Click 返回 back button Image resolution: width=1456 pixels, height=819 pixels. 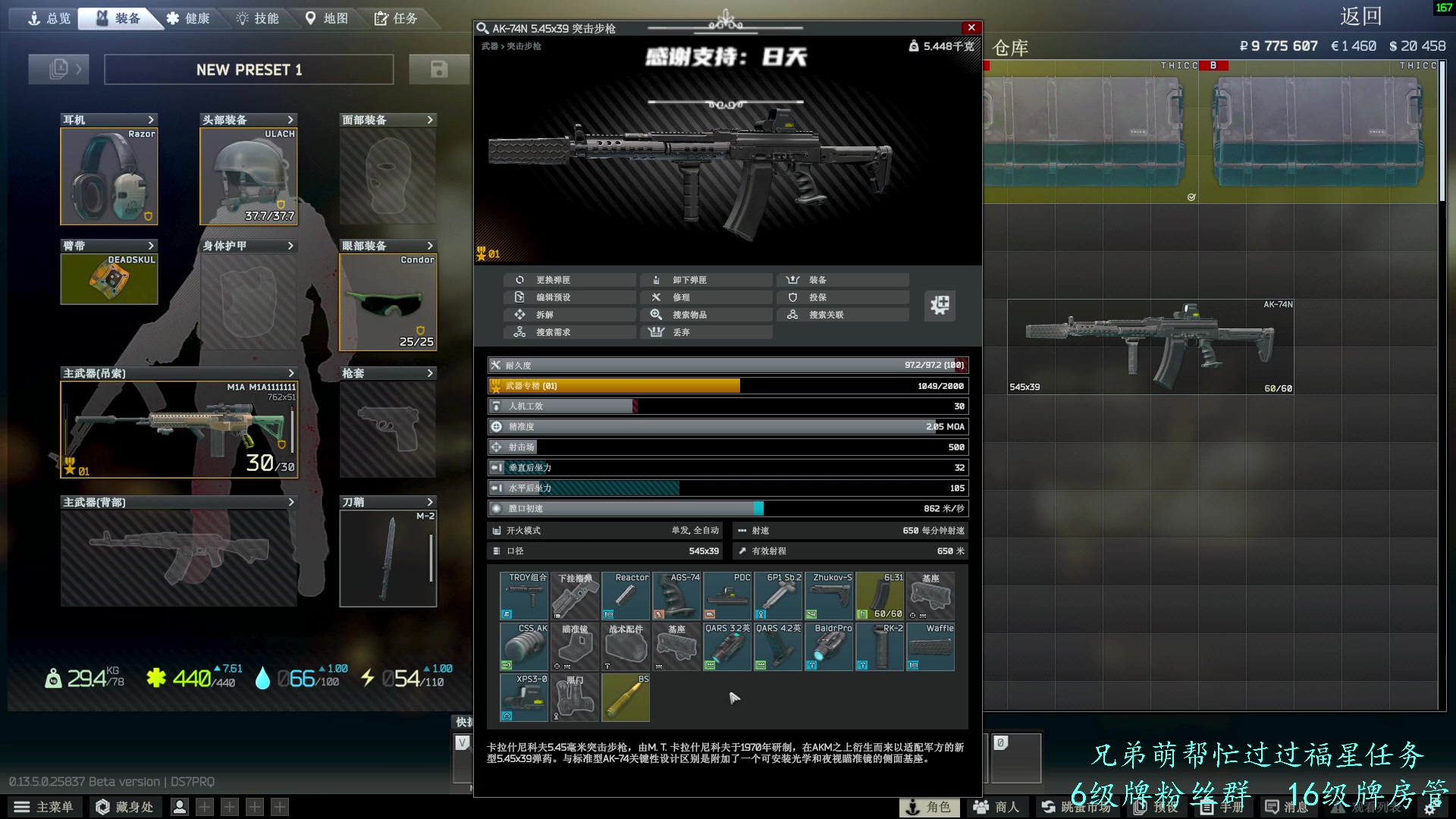point(1361,17)
